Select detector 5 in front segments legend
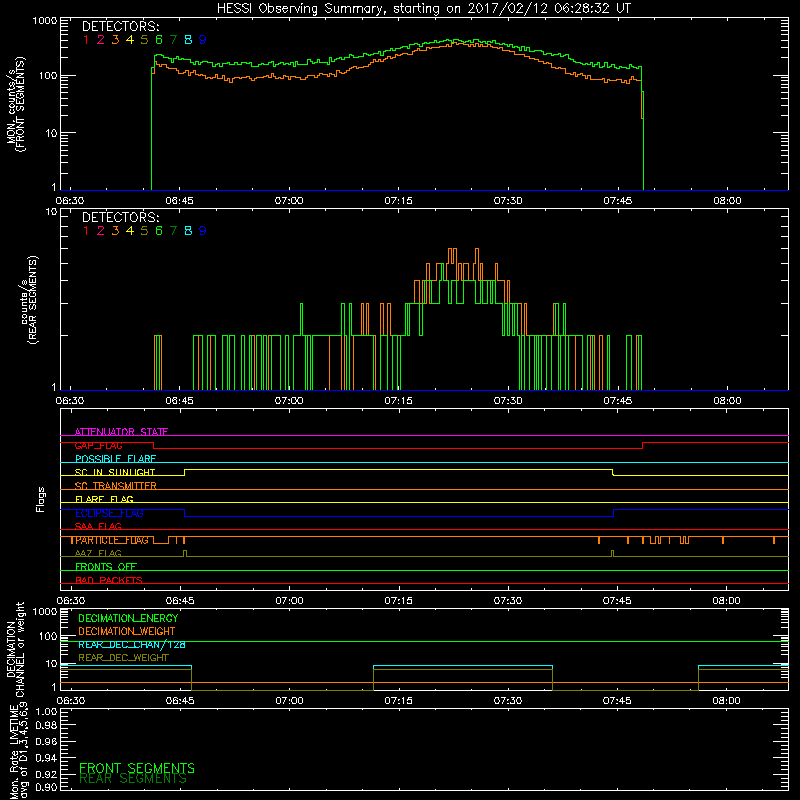This screenshot has width=800, height=800. point(144,40)
